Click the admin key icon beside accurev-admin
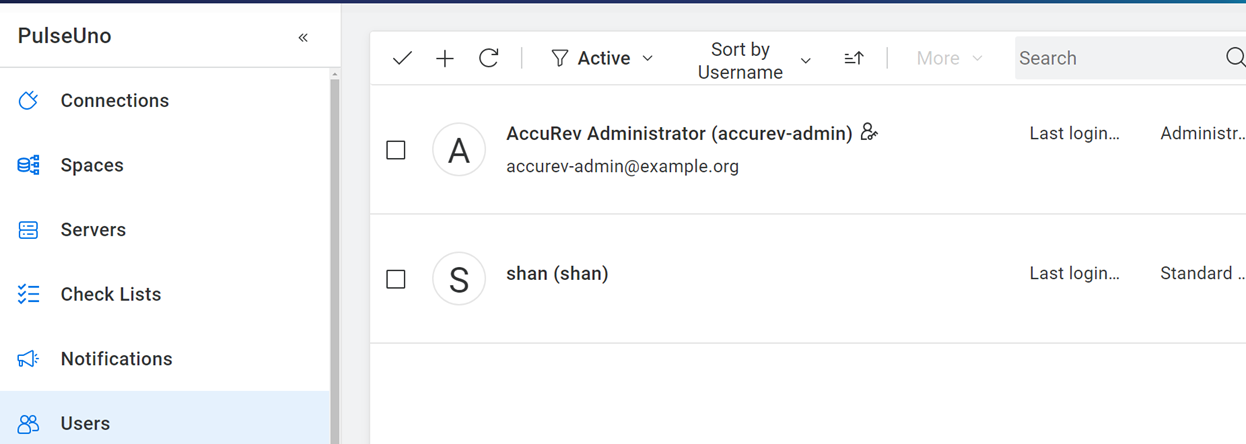1246x444 pixels. click(x=869, y=132)
